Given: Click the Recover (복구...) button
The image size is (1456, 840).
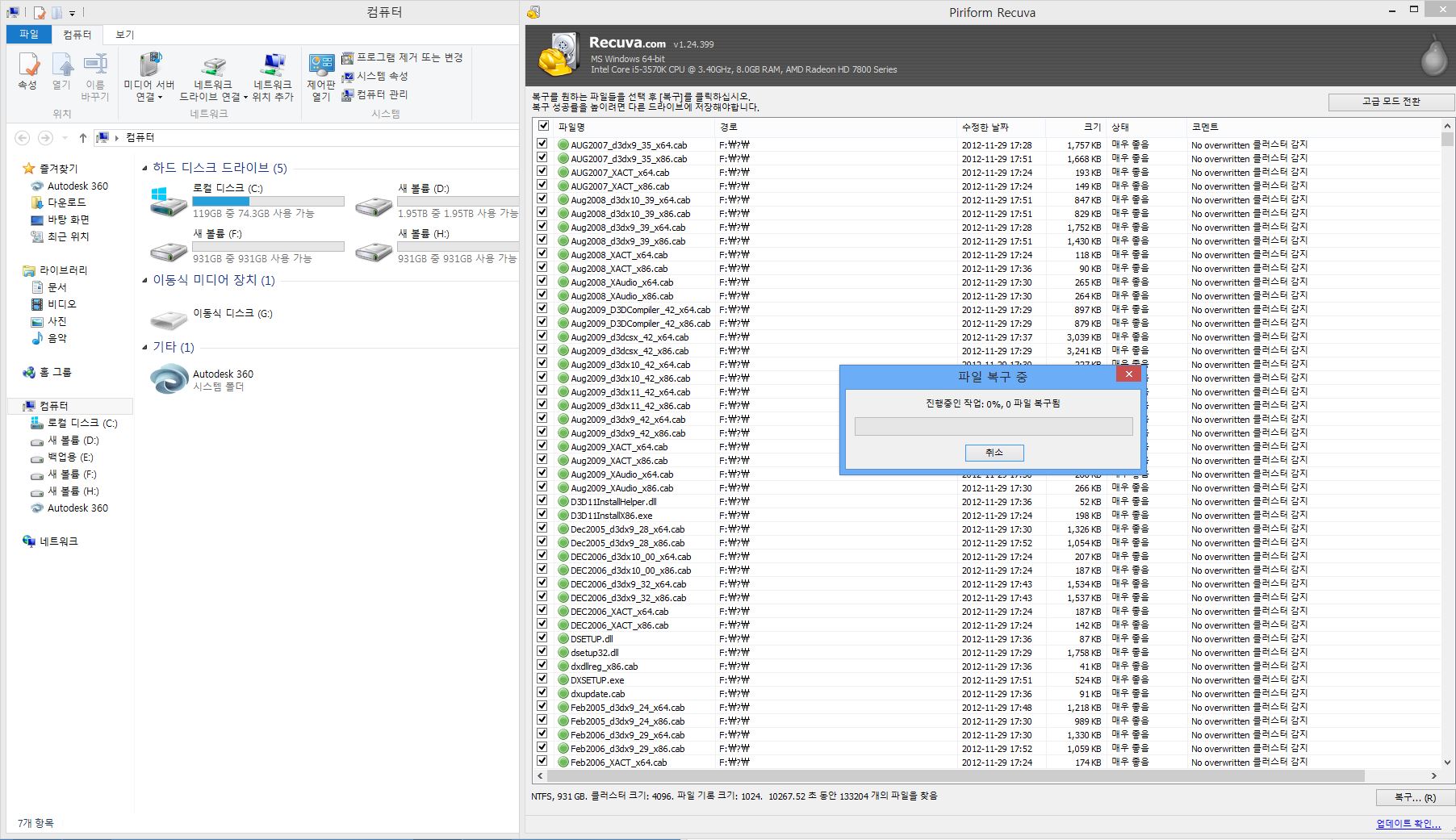Looking at the screenshot, I should [1415, 797].
